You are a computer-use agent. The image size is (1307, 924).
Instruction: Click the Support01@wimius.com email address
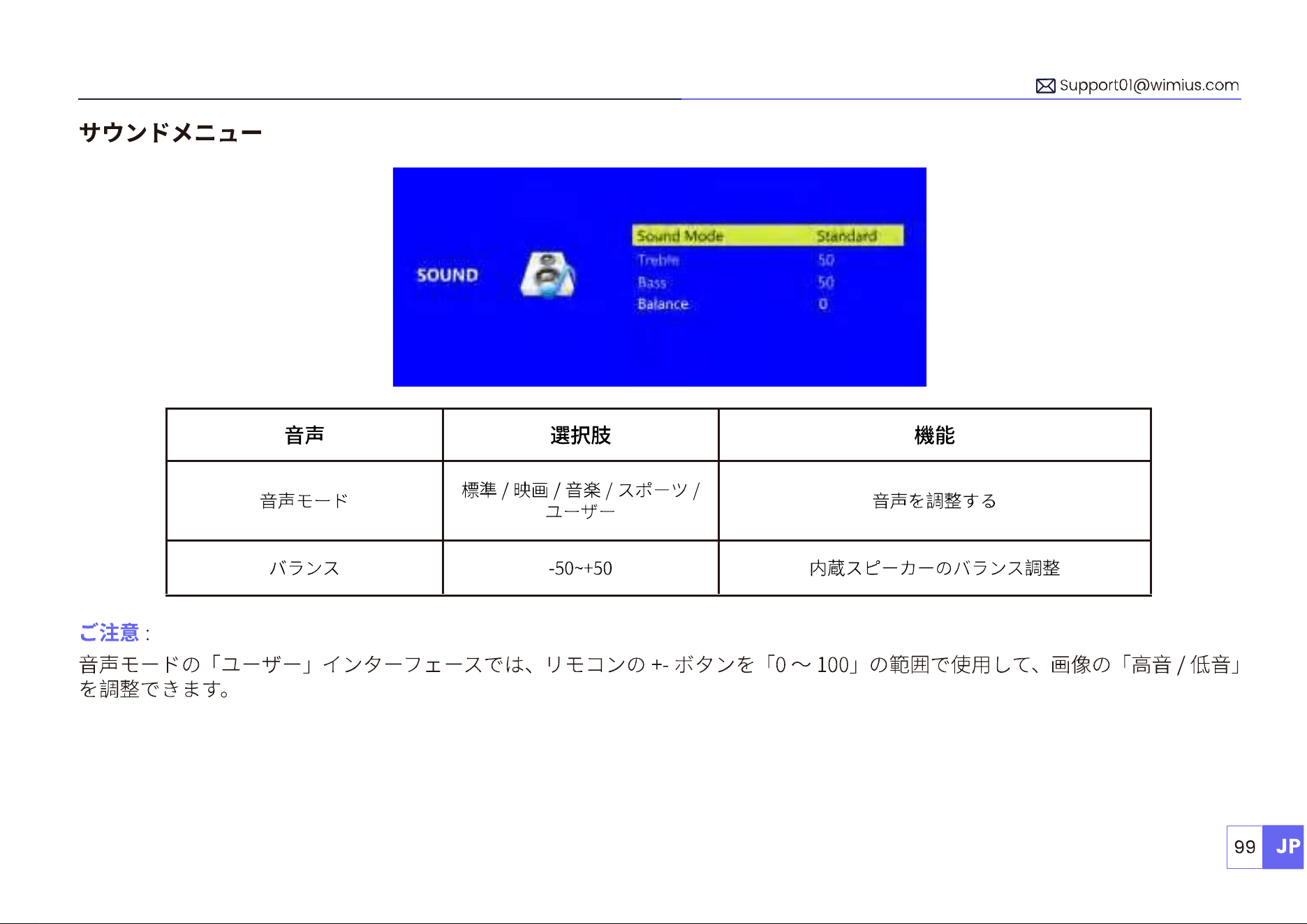coord(1149,85)
